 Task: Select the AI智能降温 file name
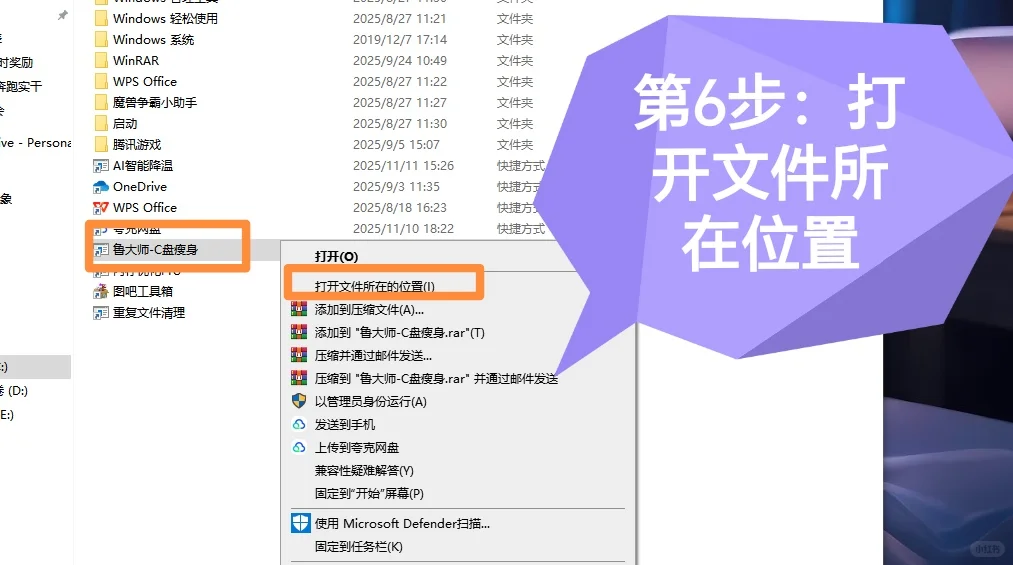point(143,165)
